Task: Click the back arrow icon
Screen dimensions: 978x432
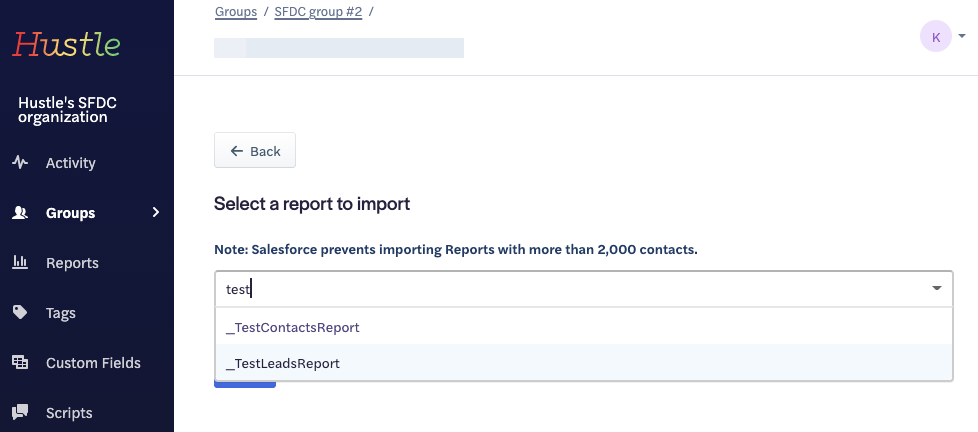Action: pos(236,151)
